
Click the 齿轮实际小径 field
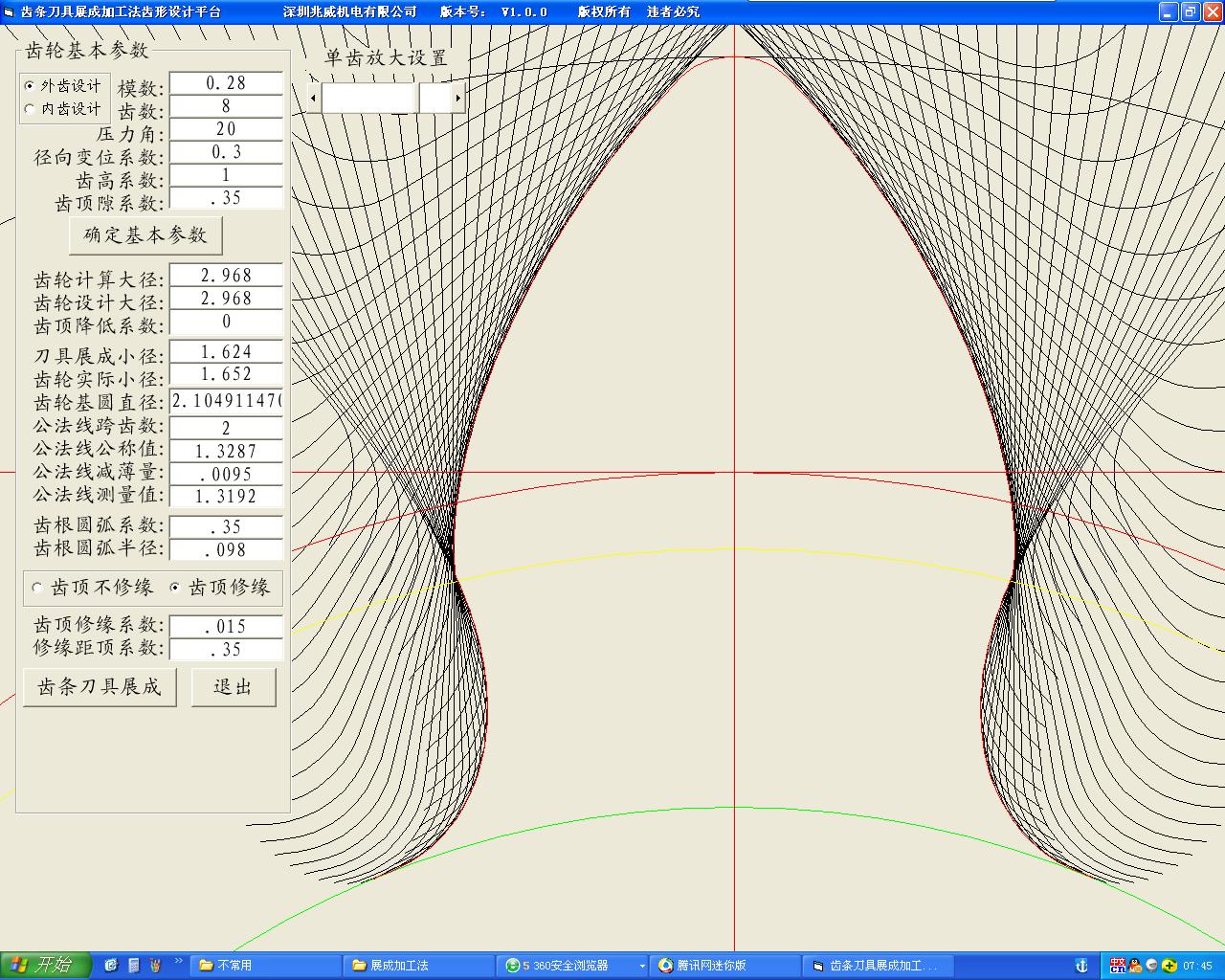pyautogui.click(x=226, y=374)
